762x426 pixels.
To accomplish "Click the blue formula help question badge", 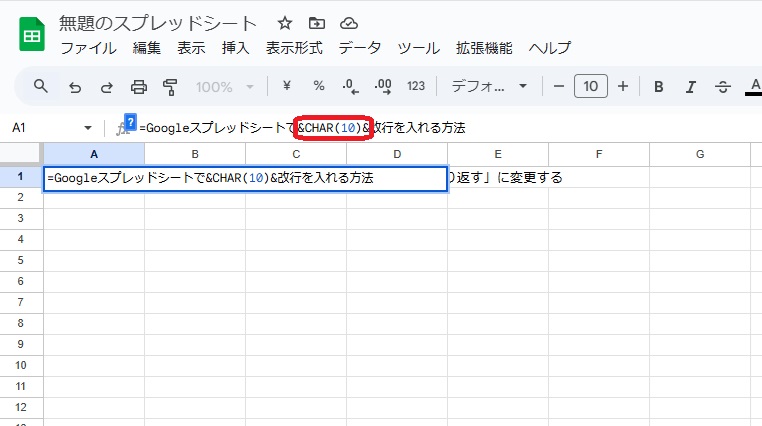I will [x=130, y=122].
